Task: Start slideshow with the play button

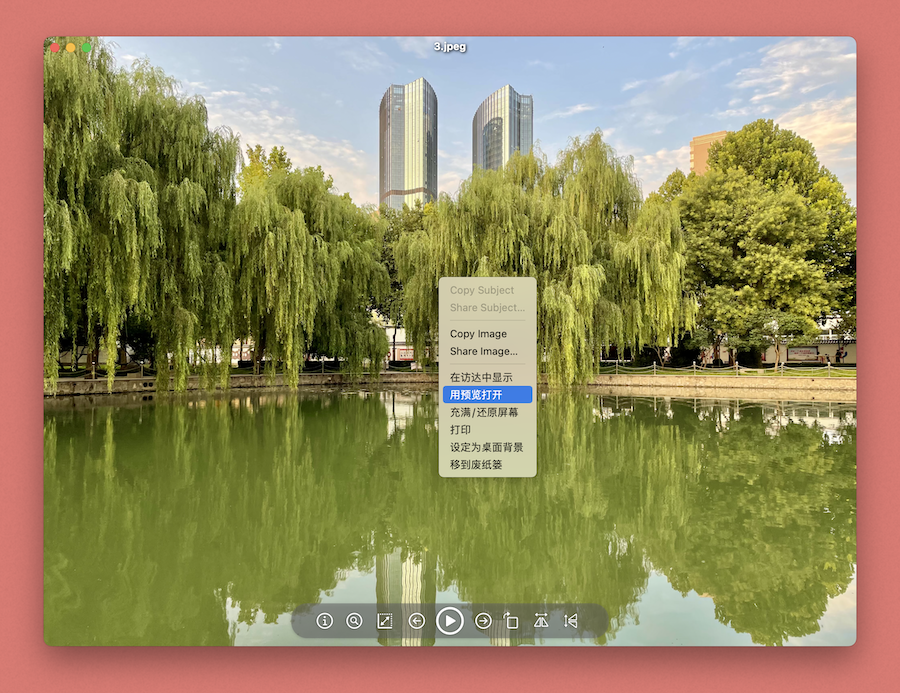Action: click(x=450, y=621)
